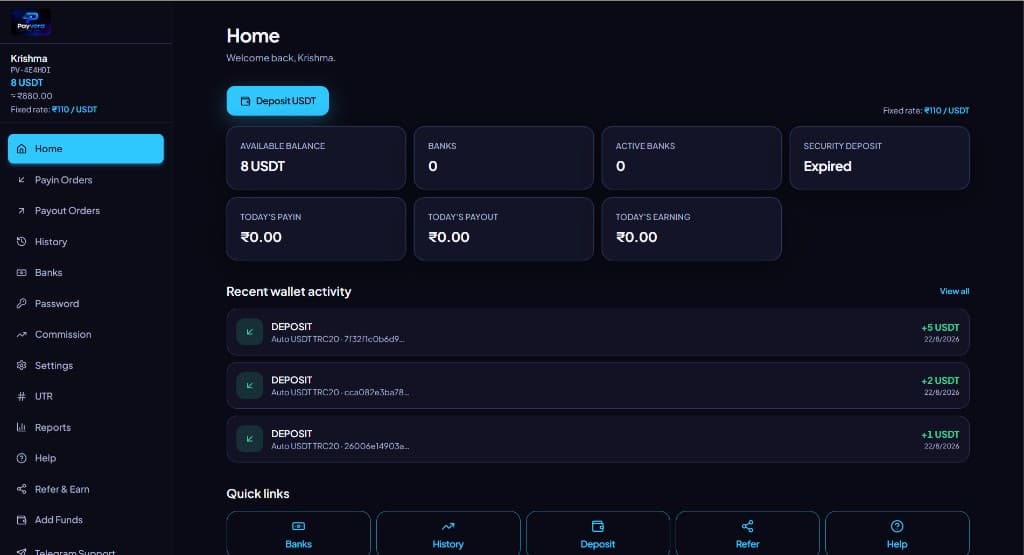Viewport: 1024px width, 555px height.
Task: Click the Security Deposit Expired card
Action: pyautogui.click(x=880, y=158)
